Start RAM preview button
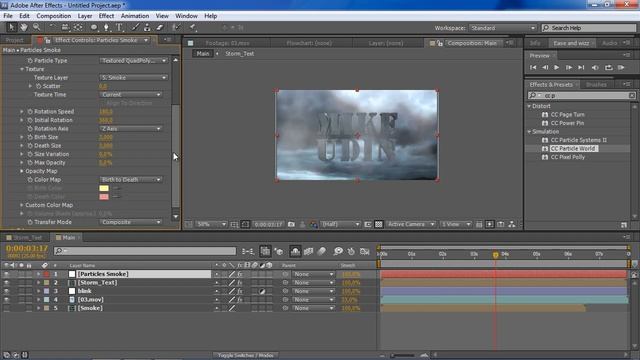Viewport: 640px width, 360px height. [x=621, y=67]
